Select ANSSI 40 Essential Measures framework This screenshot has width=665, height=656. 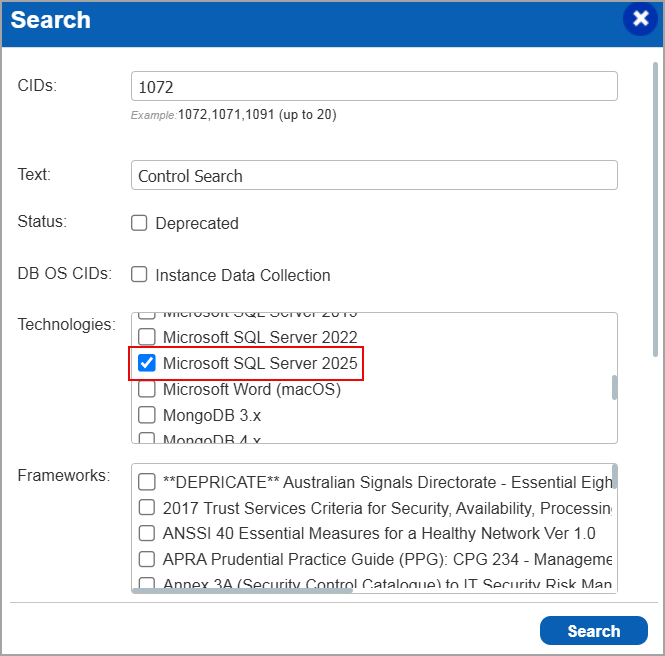(147, 533)
